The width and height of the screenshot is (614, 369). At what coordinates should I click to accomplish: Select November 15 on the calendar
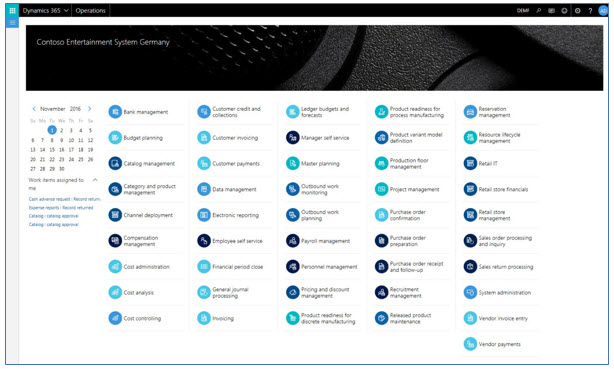[x=52, y=150]
